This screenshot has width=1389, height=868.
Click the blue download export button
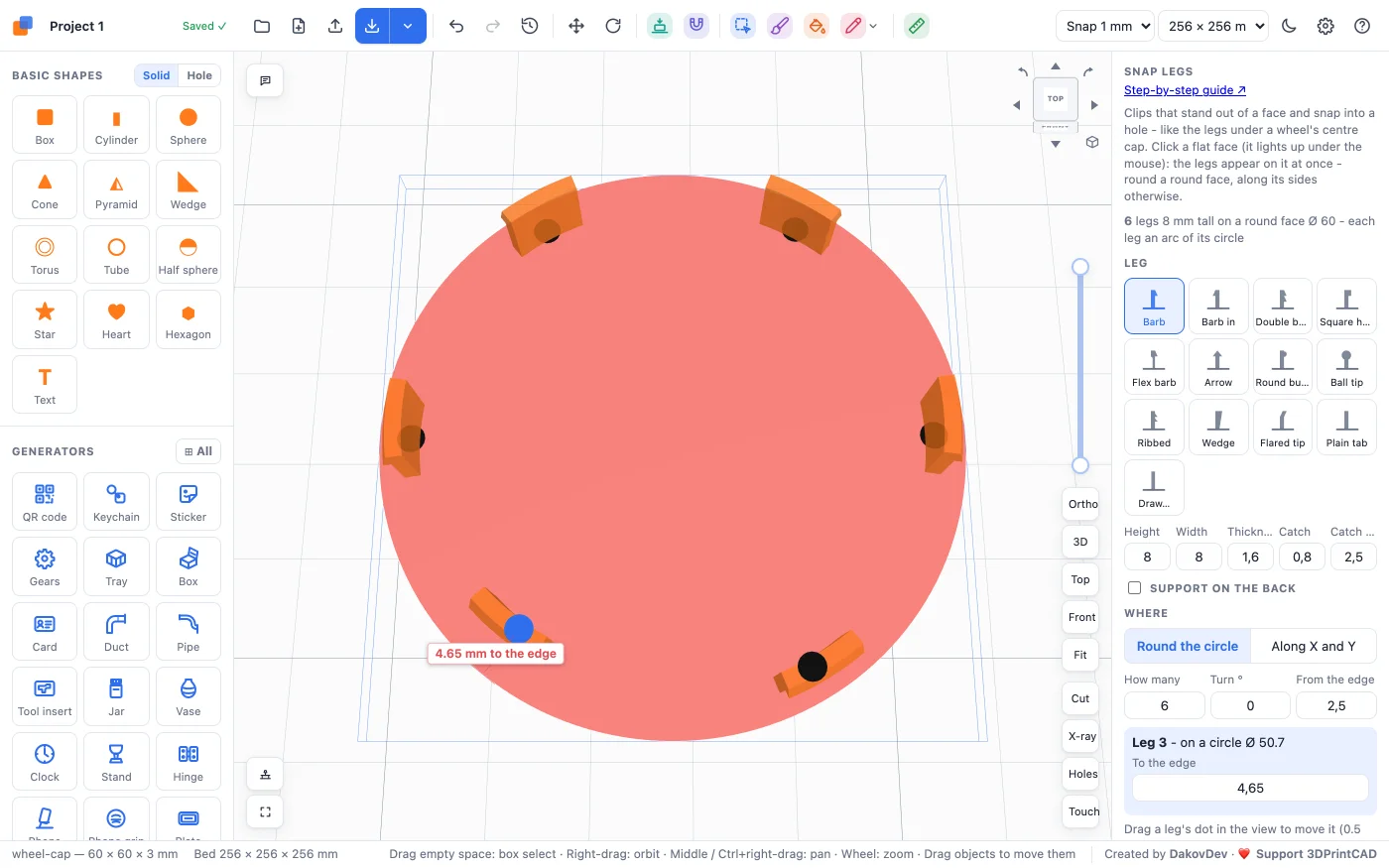(x=372, y=26)
